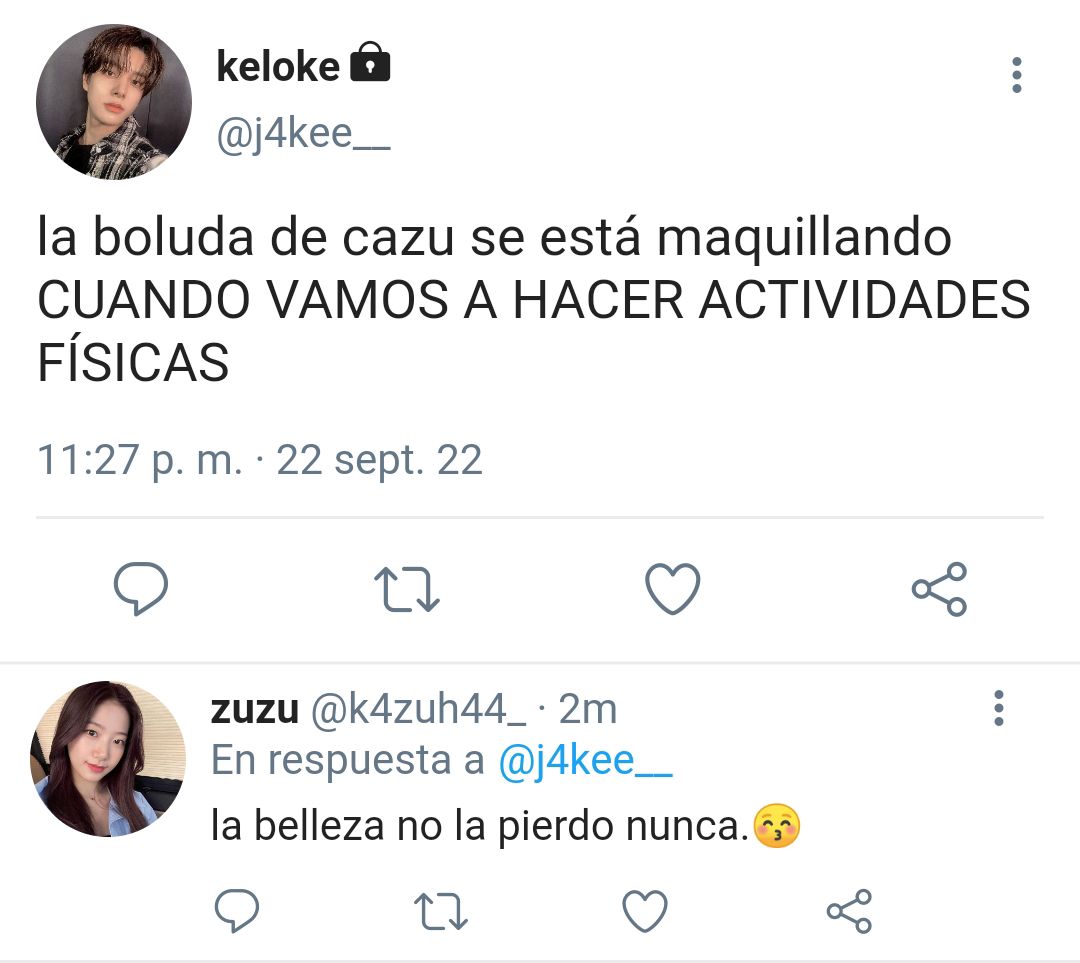Open more options on keloke's tweet
Viewport: 1080px width, 963px height.
tap(1016, 75)
